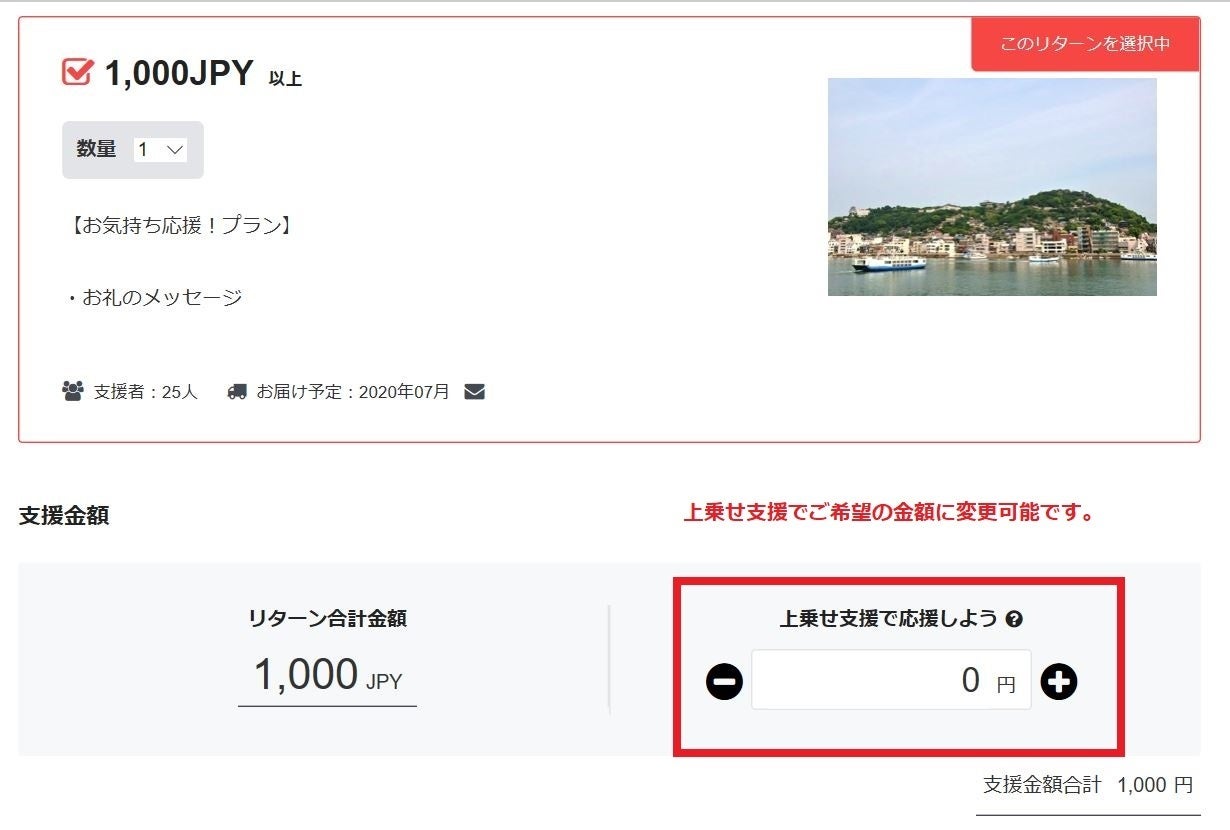Click the 上乗せ支援で応援しよう label

(x=888, y=620)
